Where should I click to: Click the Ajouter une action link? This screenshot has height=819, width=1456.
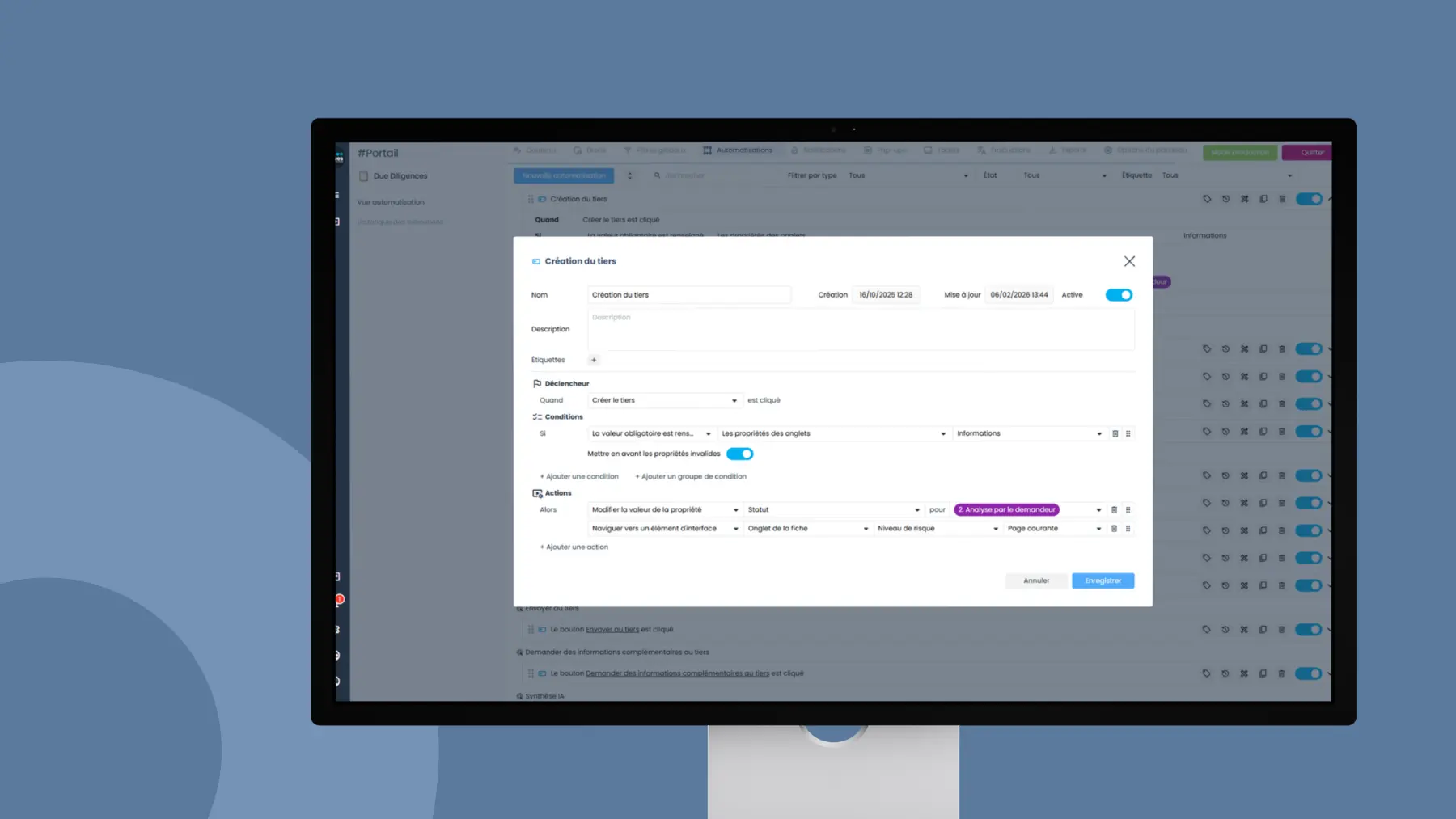[574, 547]
